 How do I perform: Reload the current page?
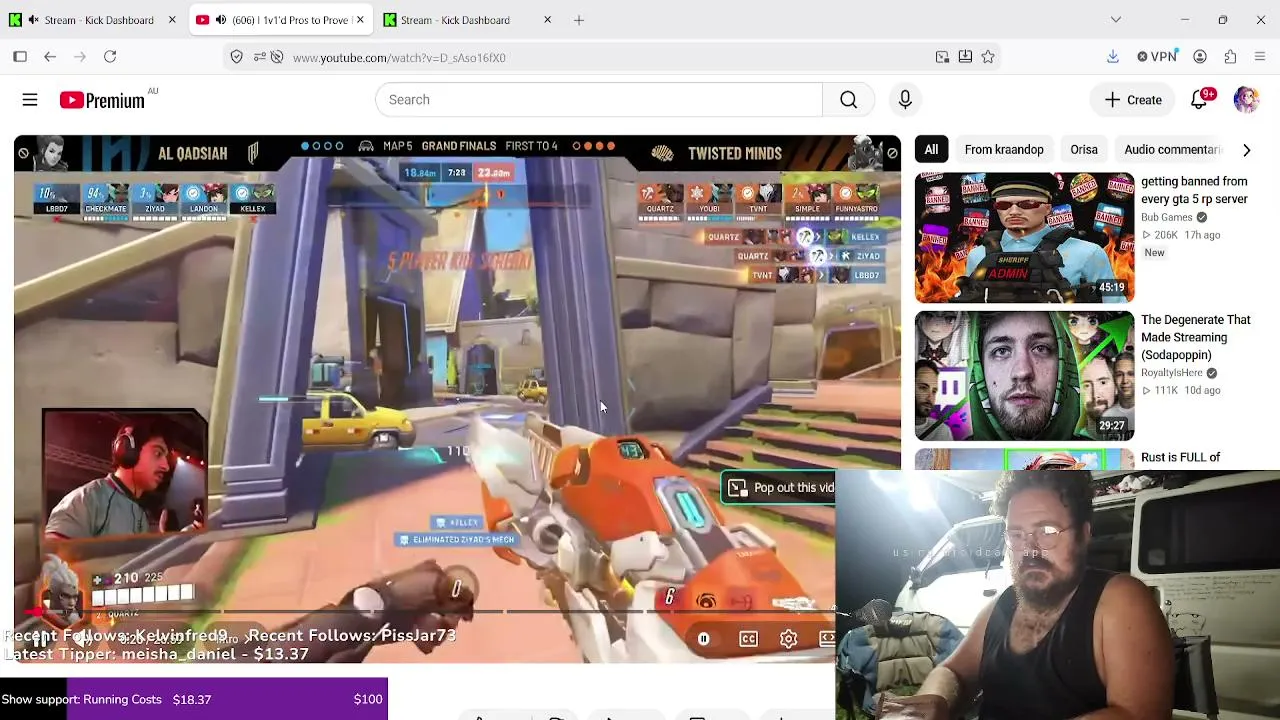[110, 57]
